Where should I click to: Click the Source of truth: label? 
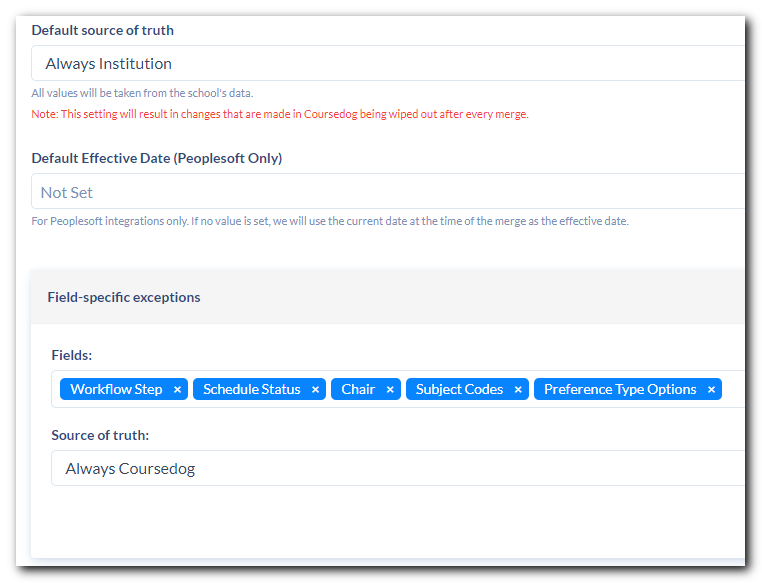[100, 435]
